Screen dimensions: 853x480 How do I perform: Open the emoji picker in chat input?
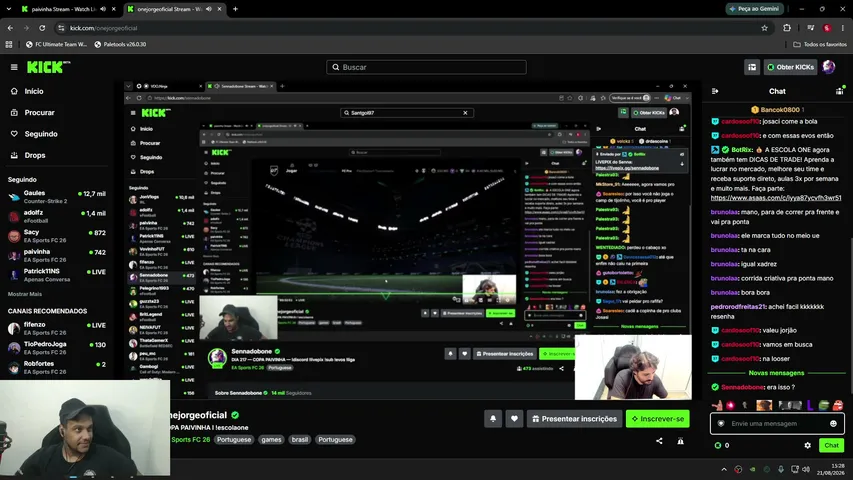pos(833,423)
